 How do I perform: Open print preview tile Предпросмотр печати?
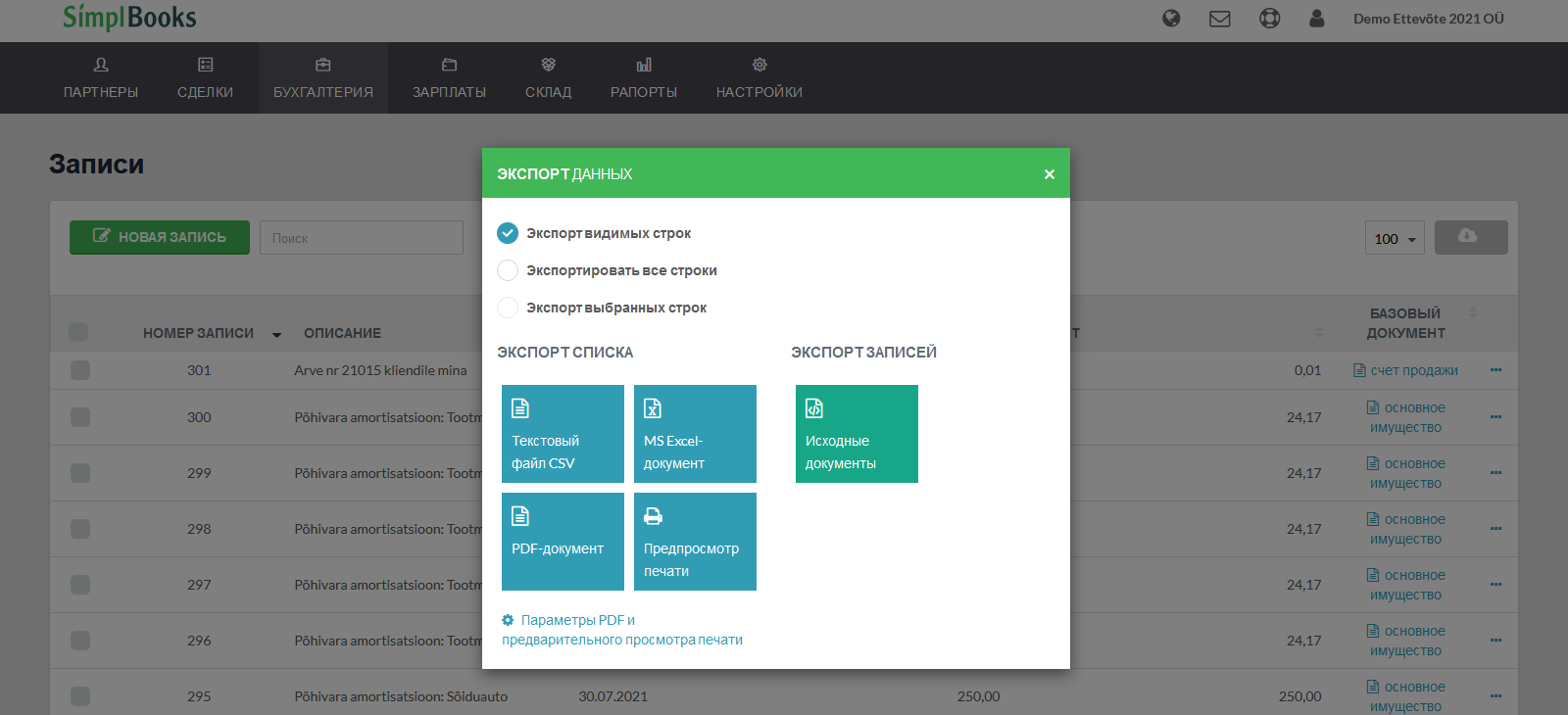pyautogui.click(x=695, y=542)
